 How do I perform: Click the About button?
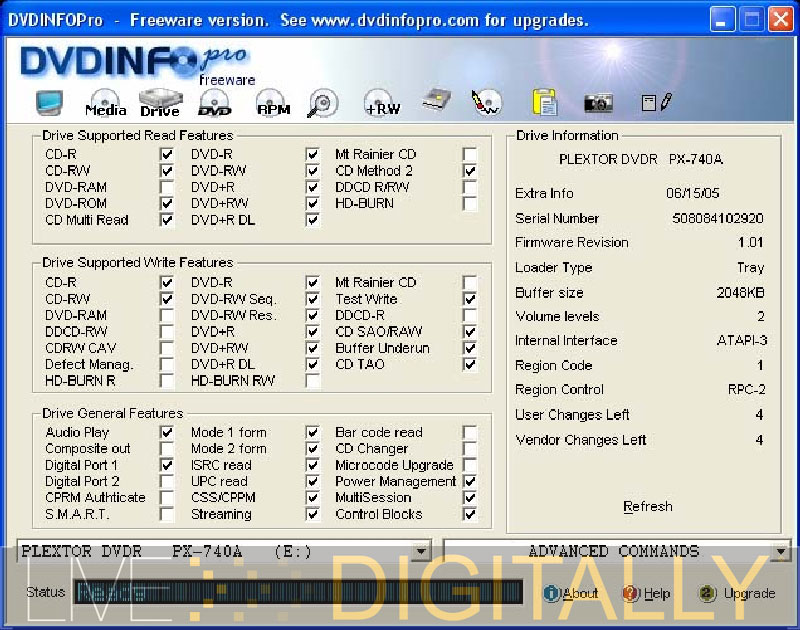(x=571, y=593)
